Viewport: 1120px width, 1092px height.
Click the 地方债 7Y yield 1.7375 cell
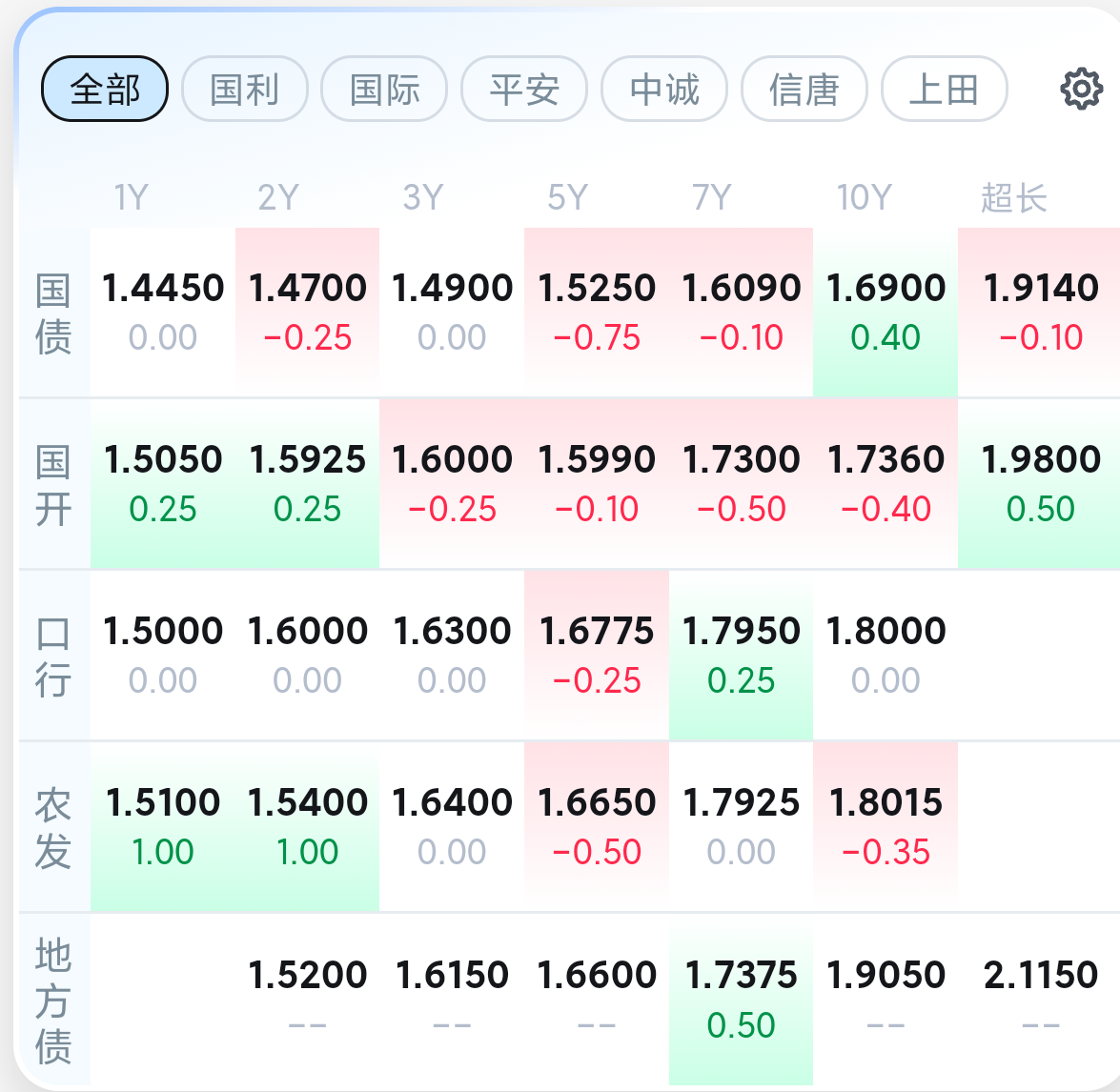coord(741,999)
